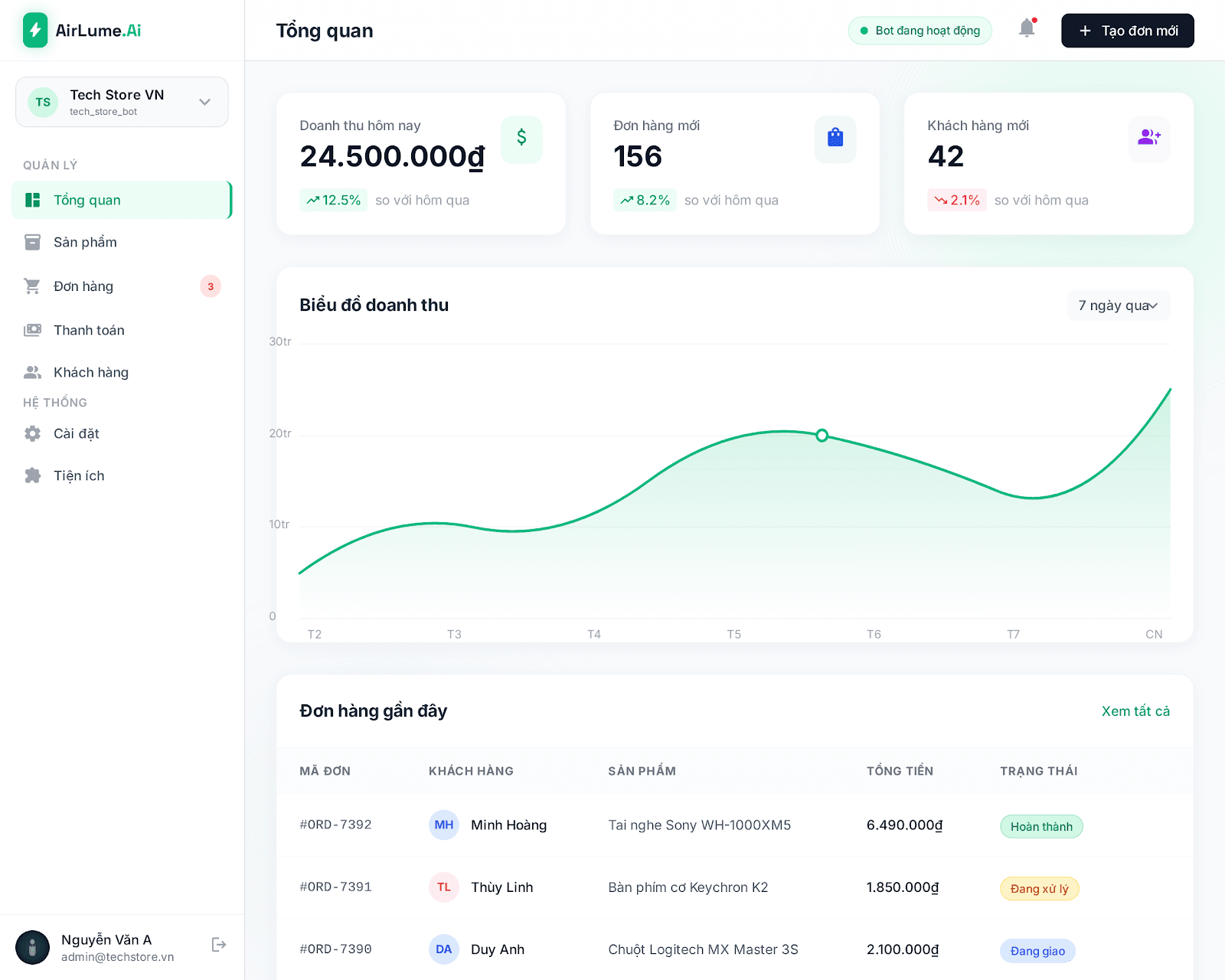This screenshot has height=980, width=1225.
Task: Click the Tạo đơn mới button
Action: click(x=1126, y=31)
